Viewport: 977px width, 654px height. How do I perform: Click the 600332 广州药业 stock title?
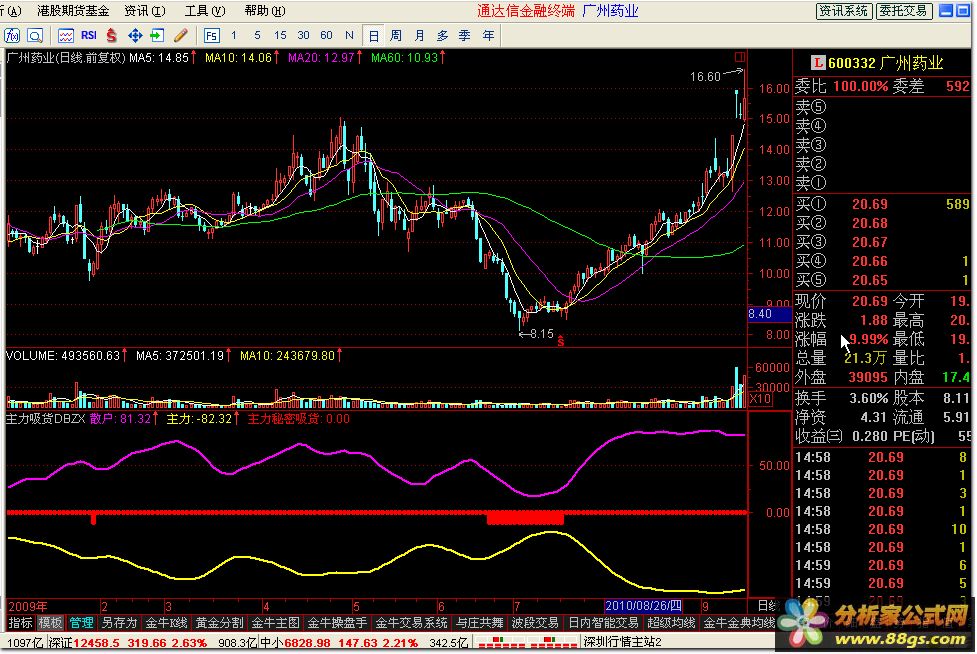pos(886,63)
